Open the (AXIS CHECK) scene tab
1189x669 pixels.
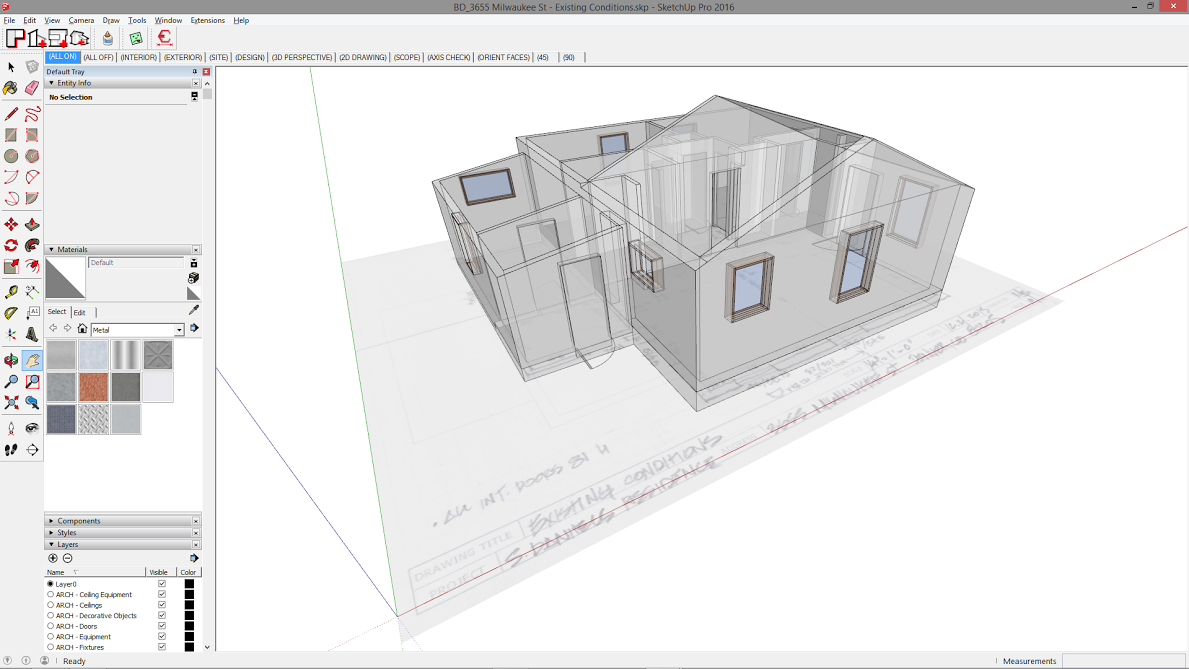pyautogui.click(x=449, y=58)
